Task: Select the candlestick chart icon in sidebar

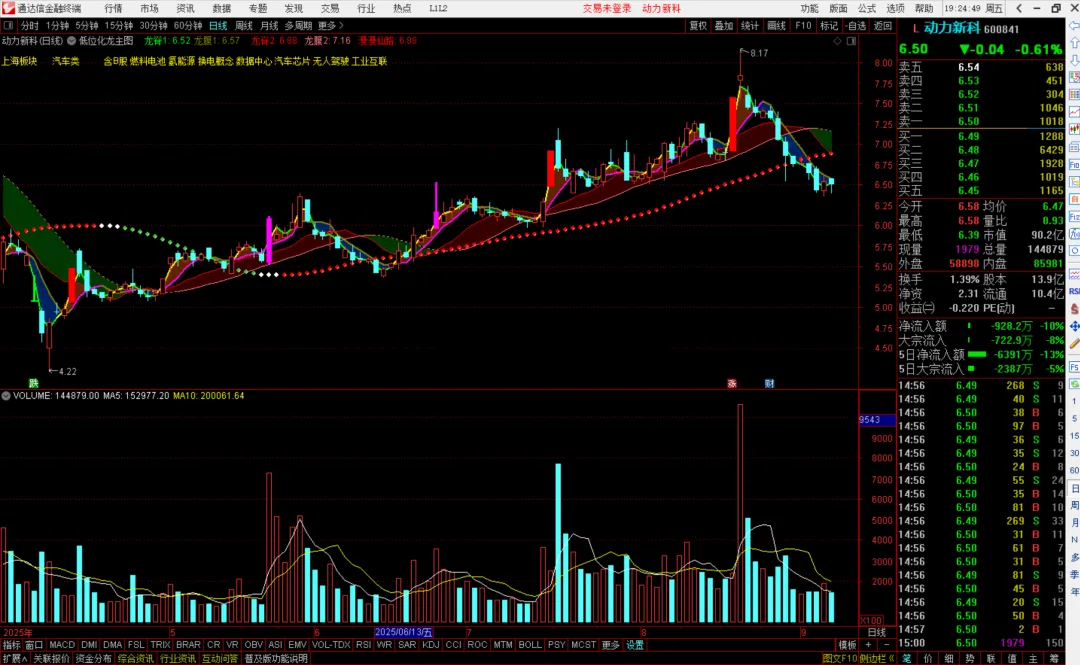Action: 1074,129
